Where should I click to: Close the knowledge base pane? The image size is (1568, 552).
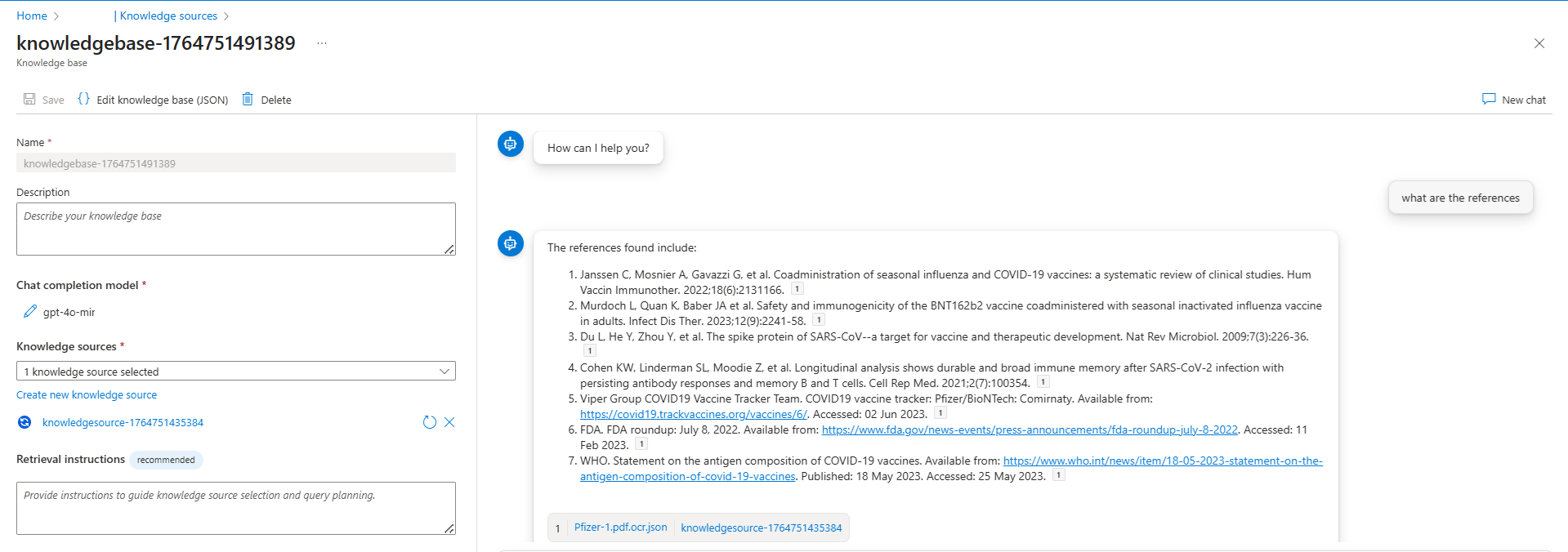click(x=1539, y=43)
